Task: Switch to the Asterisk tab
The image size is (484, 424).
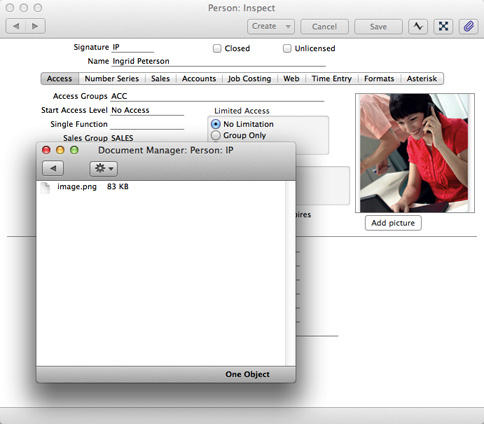Action: pyautogui.click(x=422, y=79)
